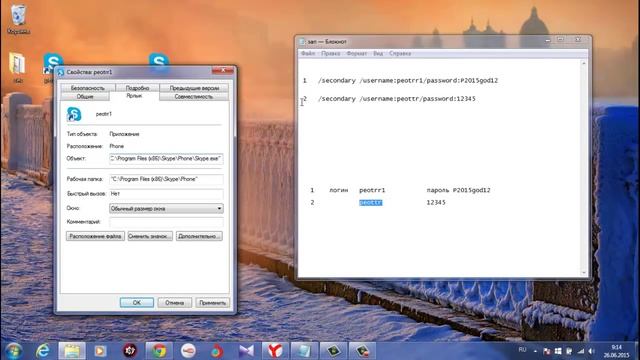The height and width of the screenshot is (360, 640).
Task: Launch Internet Explorer from the taskbar
Action: pyautogui.click(x=42, y=351)
